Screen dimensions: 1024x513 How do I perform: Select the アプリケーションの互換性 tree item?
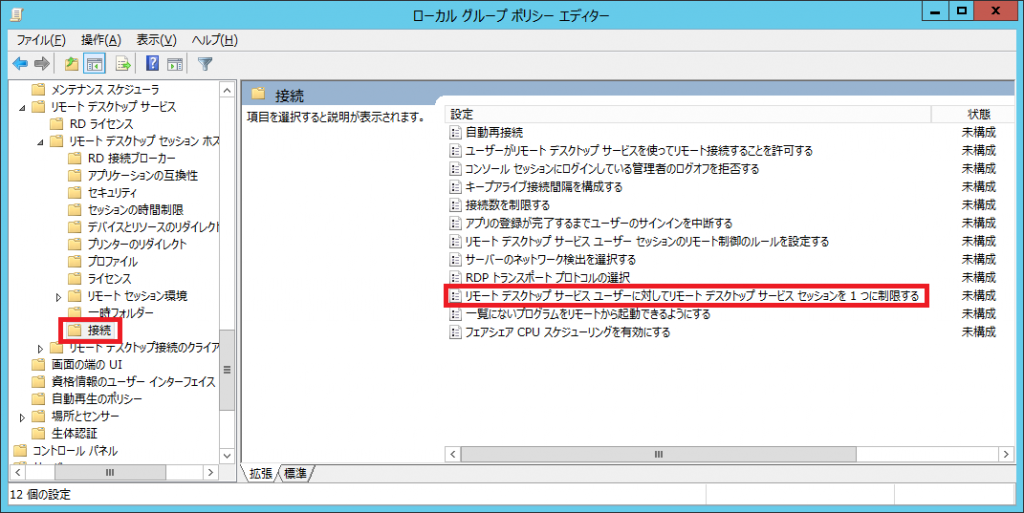coord(142,175)
